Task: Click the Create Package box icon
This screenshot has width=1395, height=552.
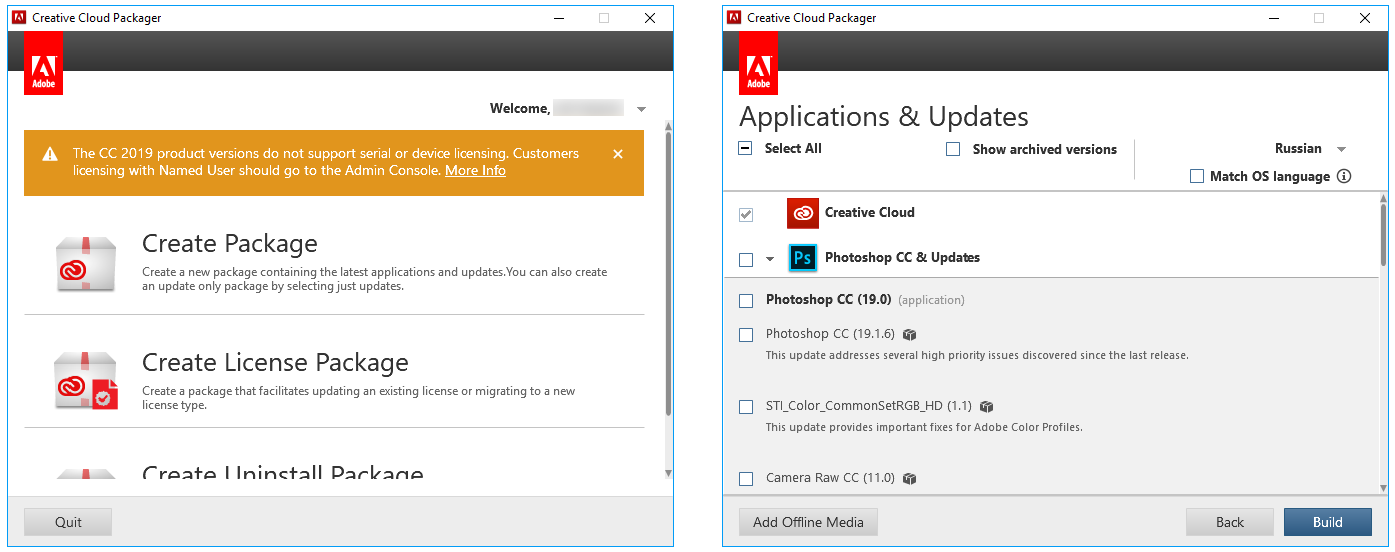Action: [85, 263]
